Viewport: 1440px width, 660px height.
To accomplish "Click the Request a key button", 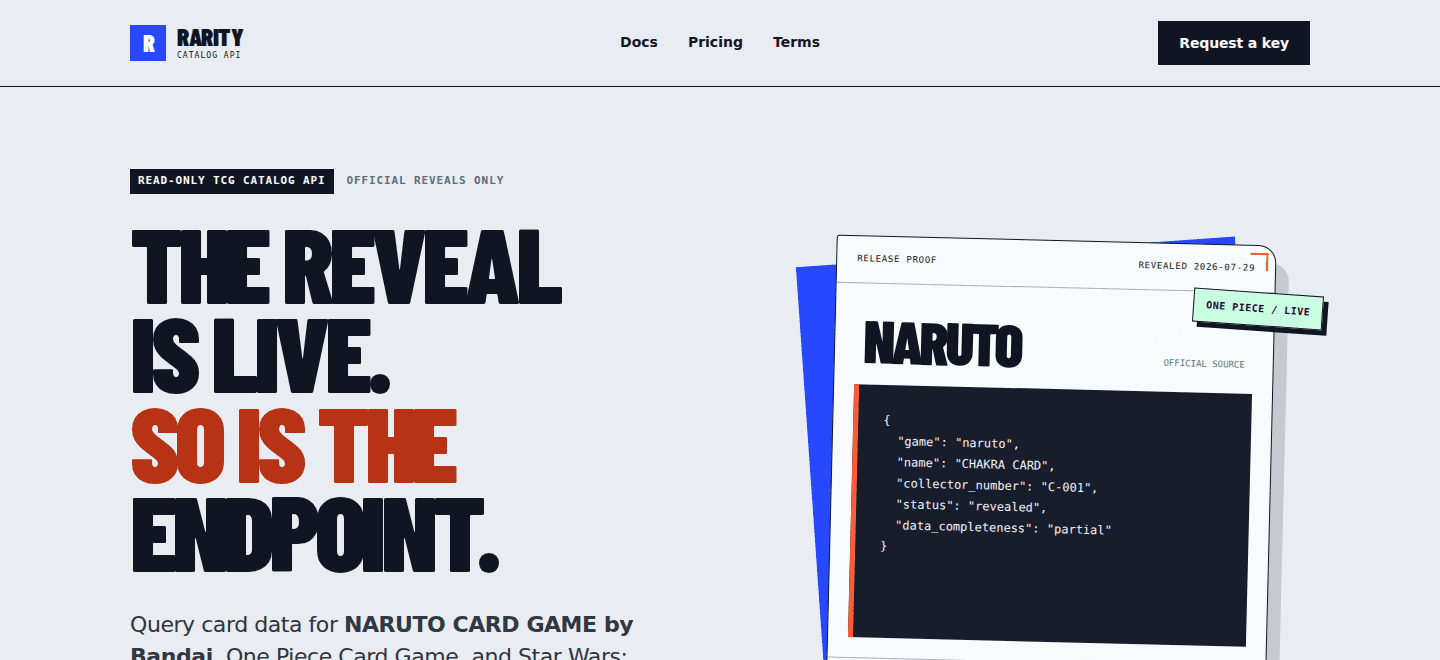I will (x=1234, y=43).
